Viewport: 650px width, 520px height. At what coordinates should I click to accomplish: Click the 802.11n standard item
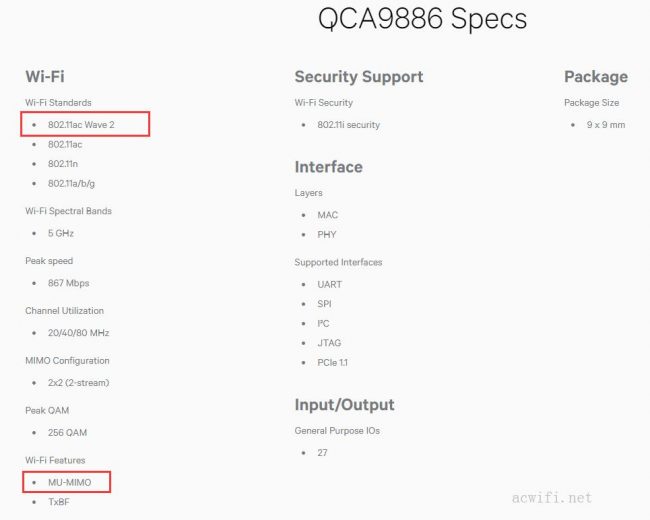click(64, 164)
